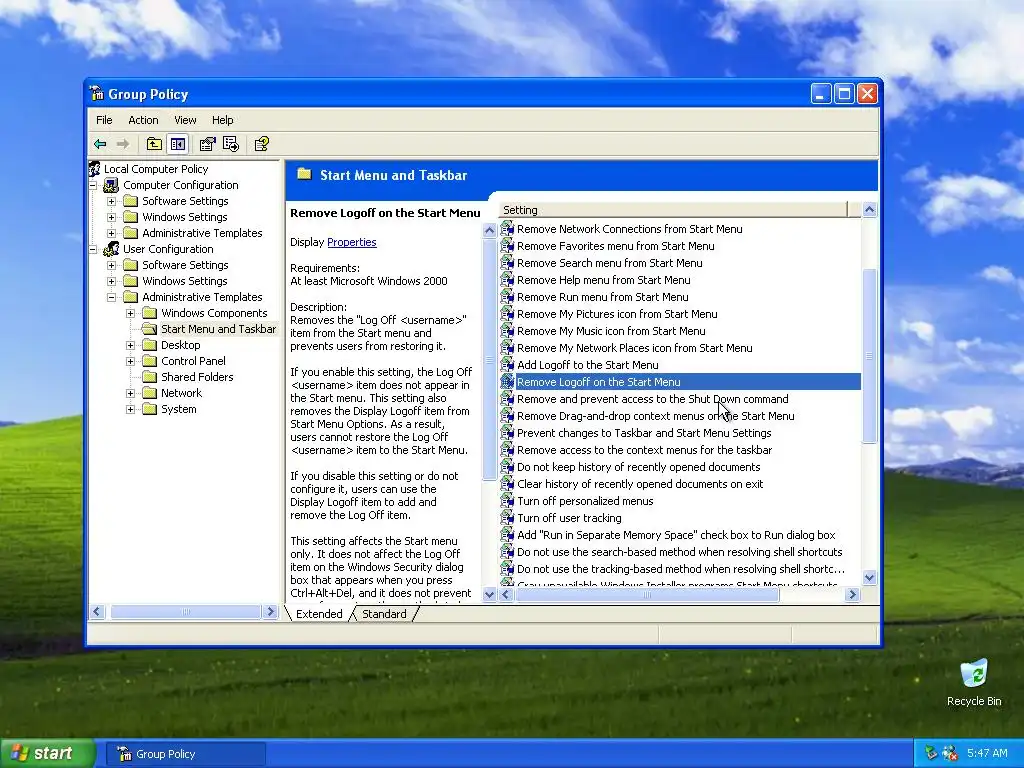Click the system tray clock

coord(987,753)
